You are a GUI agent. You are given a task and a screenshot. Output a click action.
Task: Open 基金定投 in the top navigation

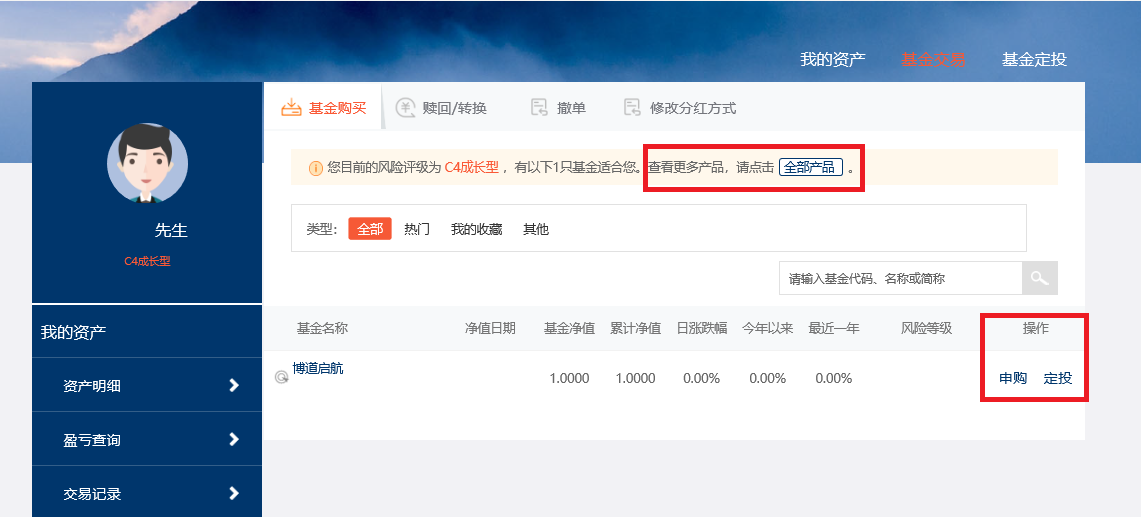(1034, 59)
